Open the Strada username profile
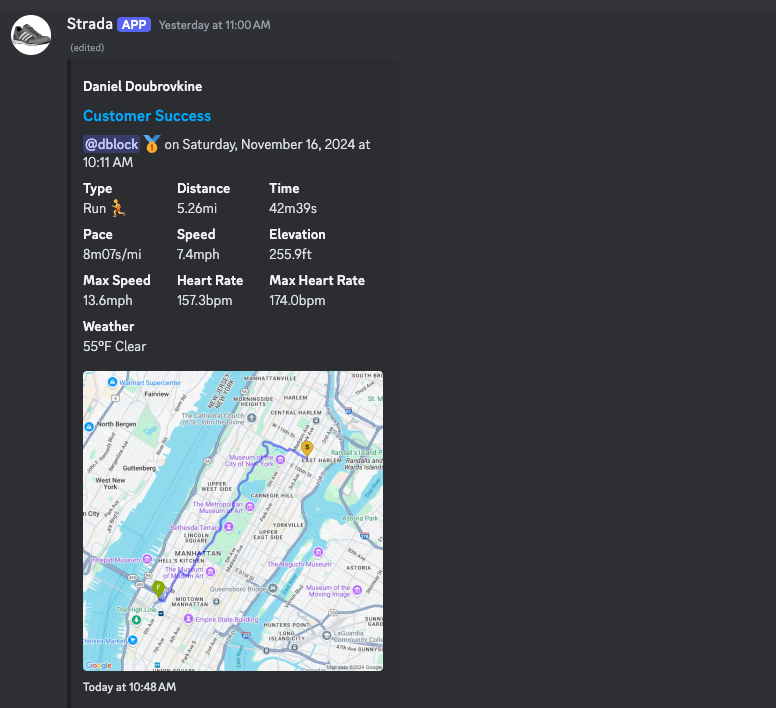This screenshot has width=776, height=708. [x=90, y=24]
